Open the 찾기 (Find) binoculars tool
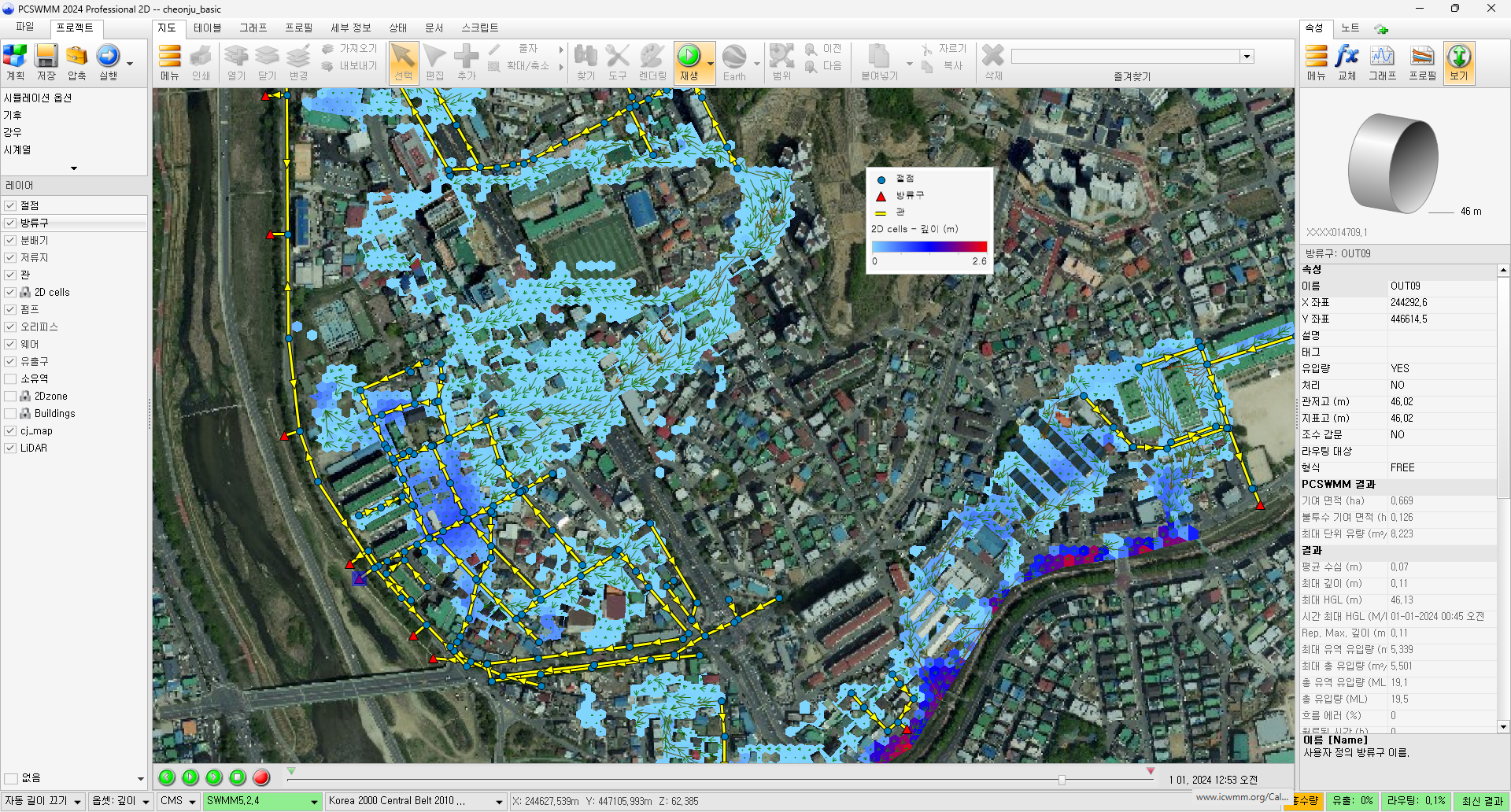The image size is (1511, 812). tap(586, 57)
